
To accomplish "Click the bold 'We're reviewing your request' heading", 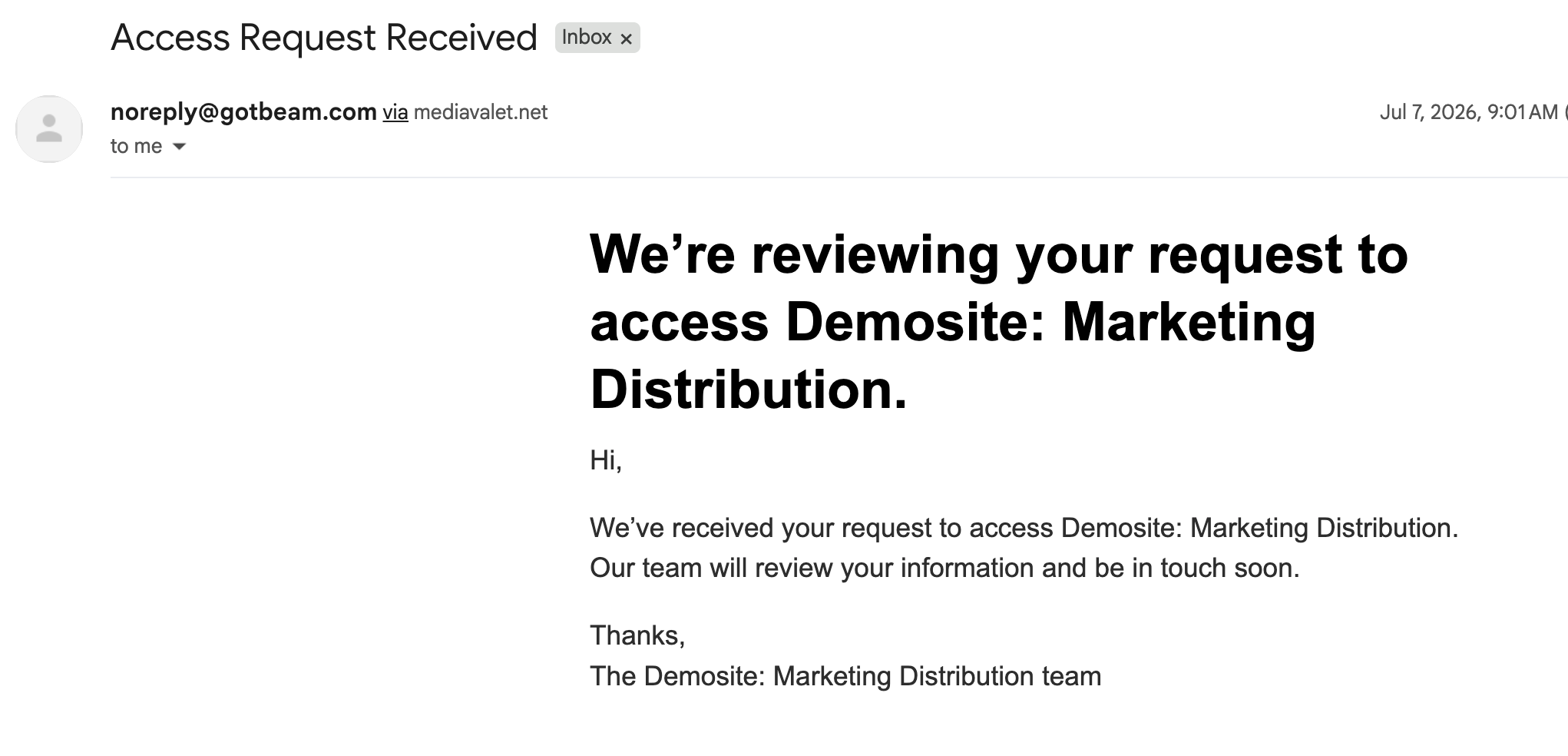I will point(999,322).
